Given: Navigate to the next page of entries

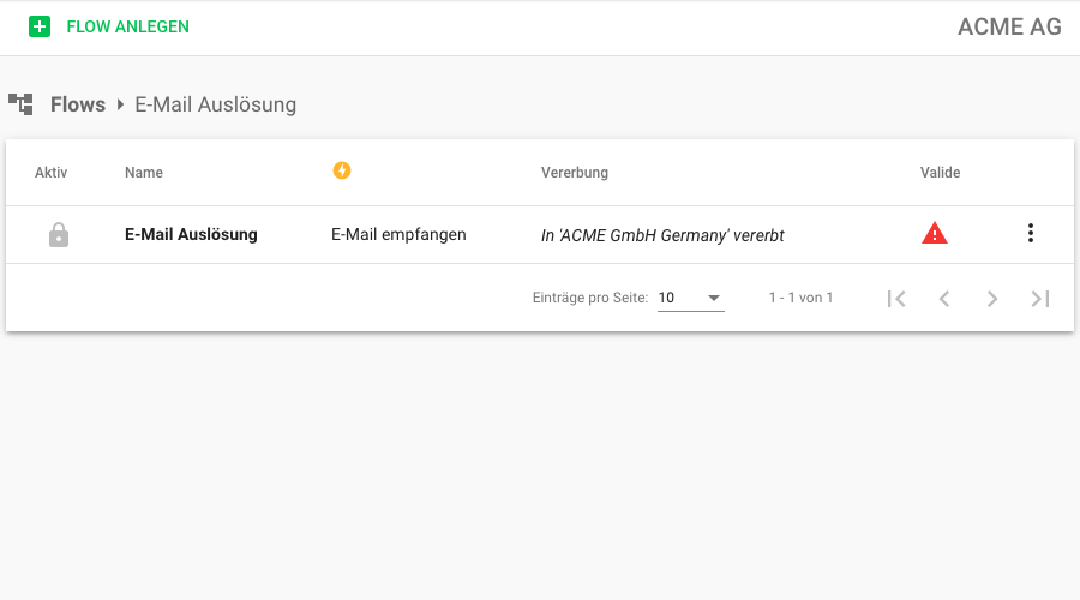Looking at the screenshot, I should [x=992, y=297].
